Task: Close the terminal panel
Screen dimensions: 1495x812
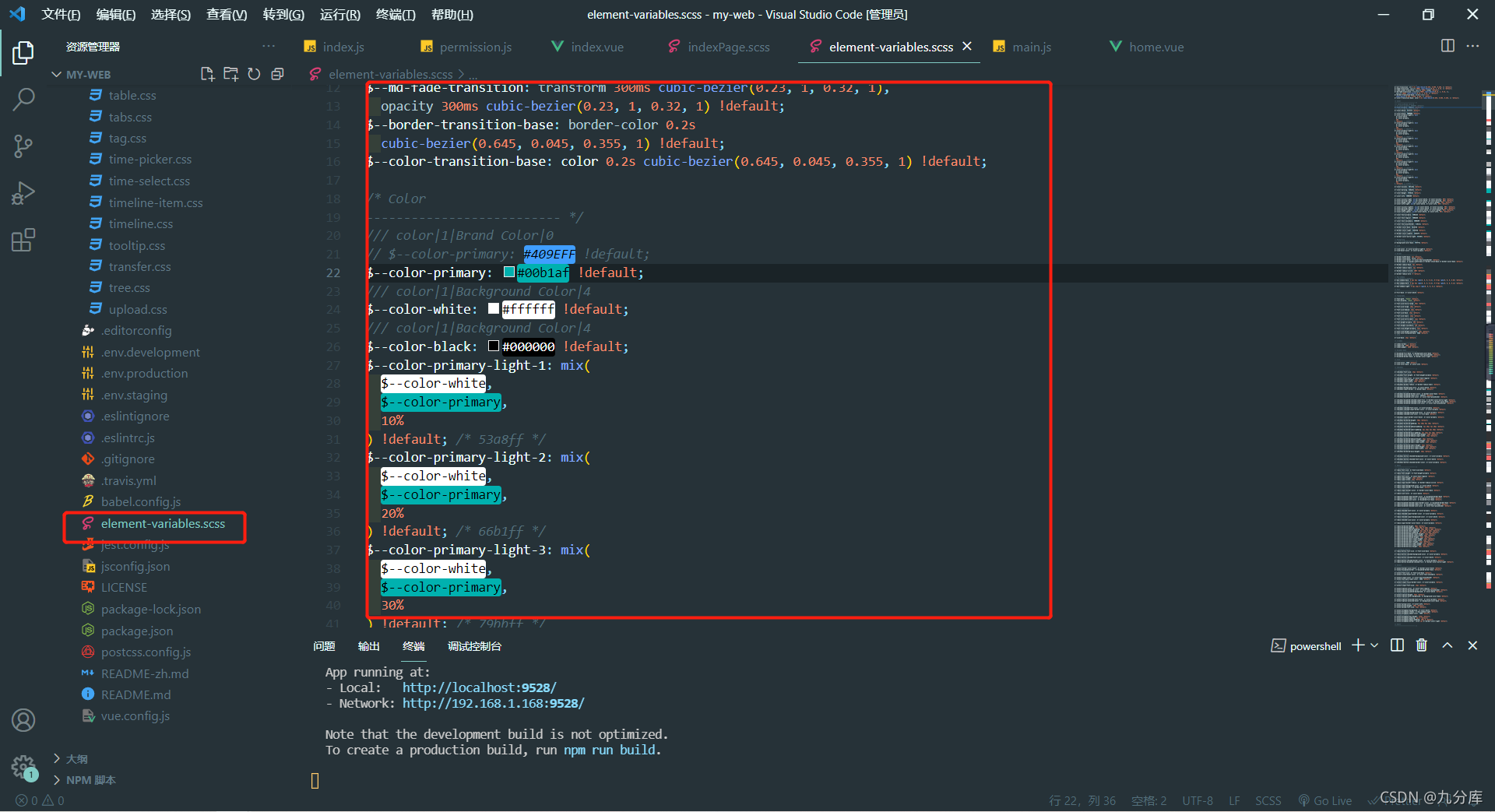Action: point(1472,645)
